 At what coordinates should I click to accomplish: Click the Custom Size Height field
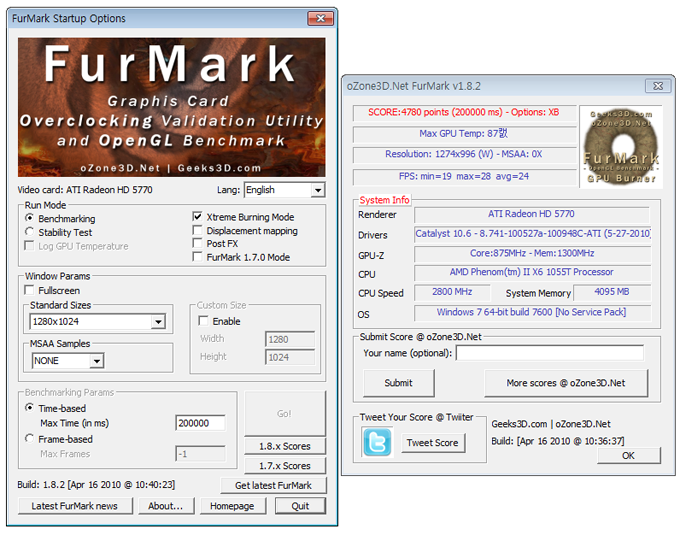click(x=290, y=357)
